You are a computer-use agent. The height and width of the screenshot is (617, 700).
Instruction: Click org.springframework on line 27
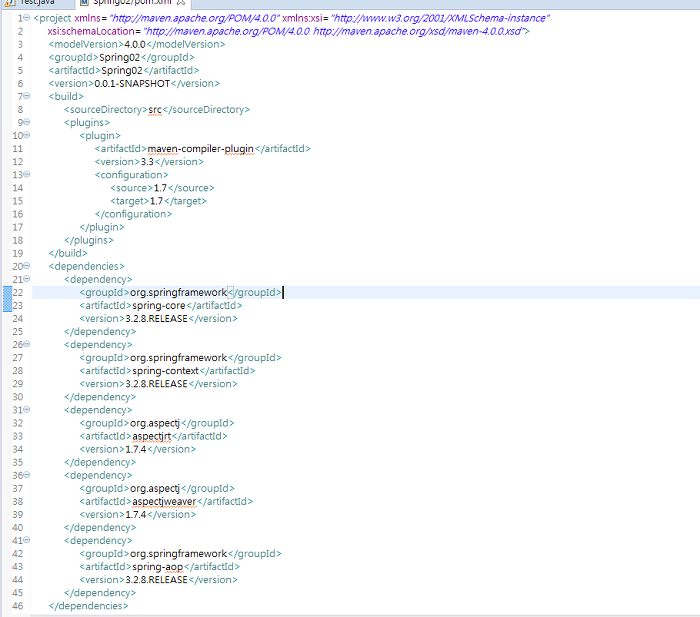[x=178, y=358]
